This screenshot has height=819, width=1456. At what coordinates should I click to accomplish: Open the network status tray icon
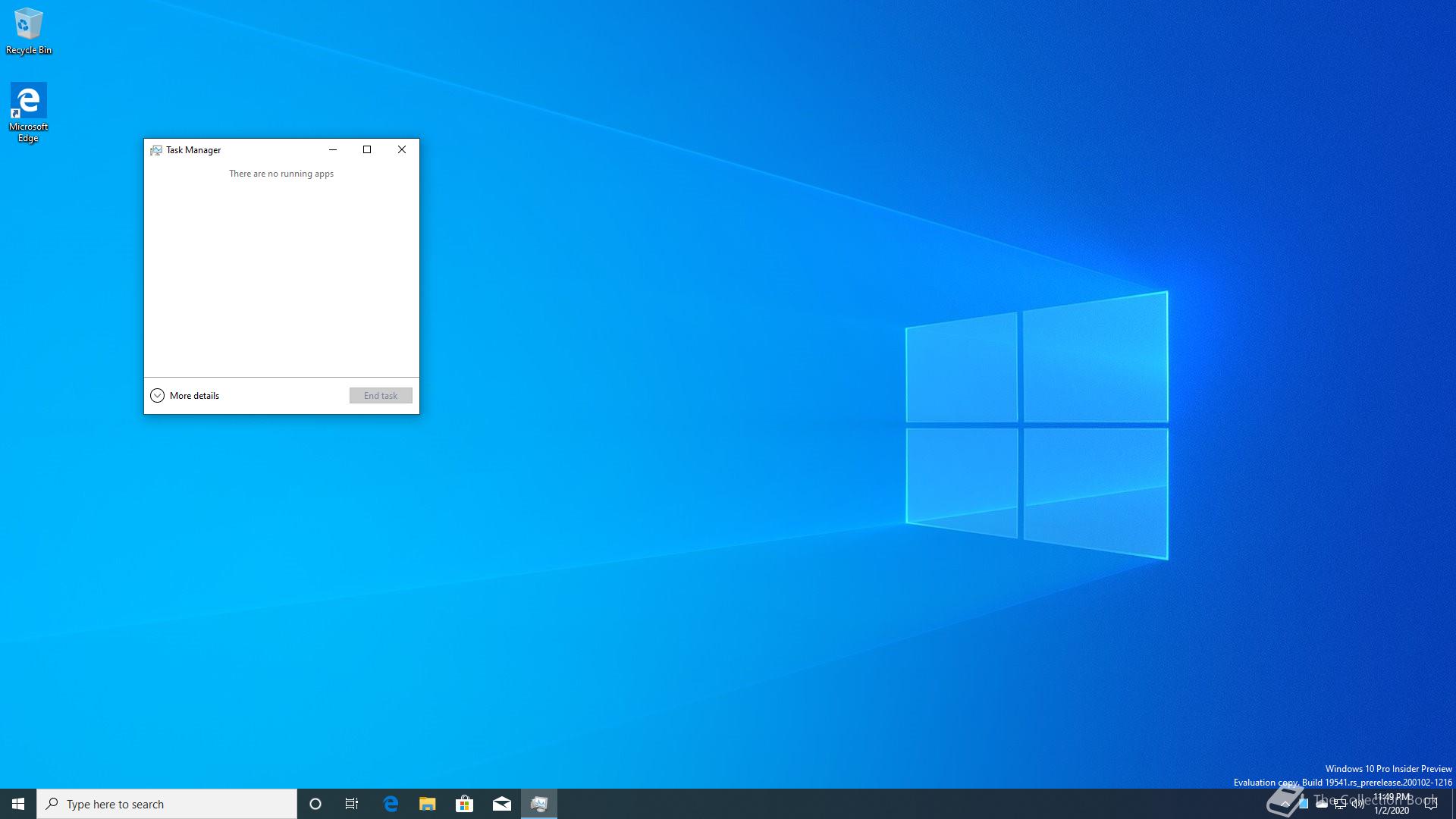[1339, 804]
